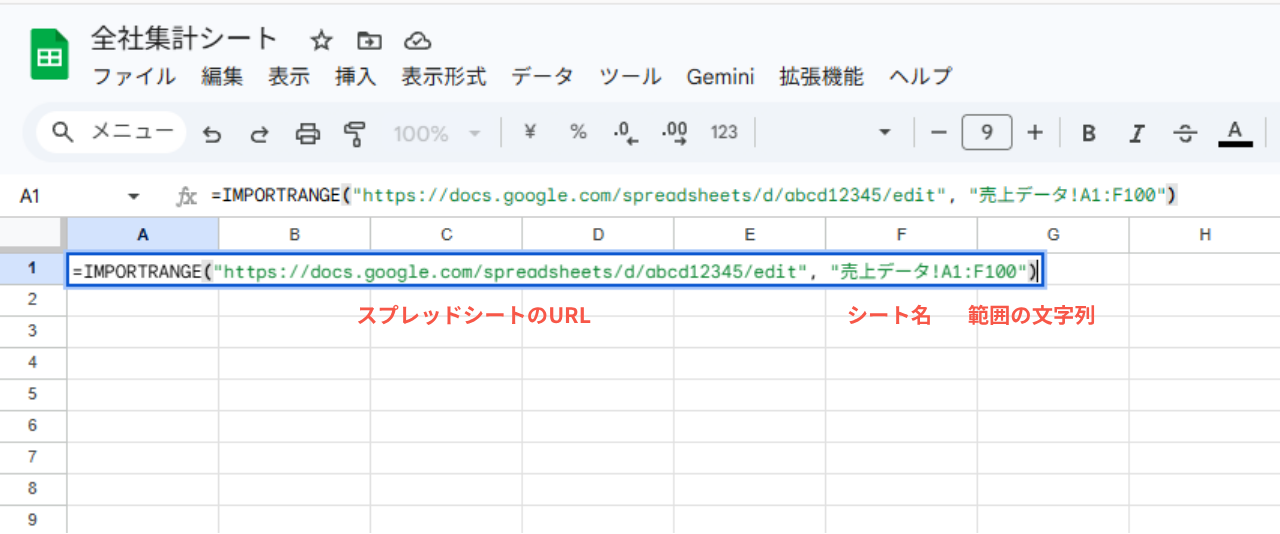Decrease decimal places
The image size is (1280, 534).
pos(626,133)
